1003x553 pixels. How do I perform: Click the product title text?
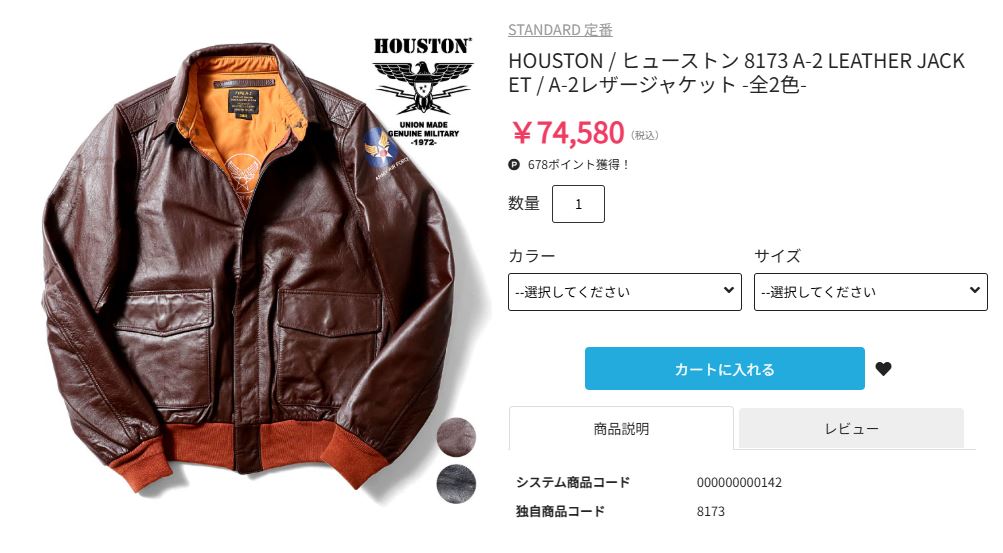(736, 73)
